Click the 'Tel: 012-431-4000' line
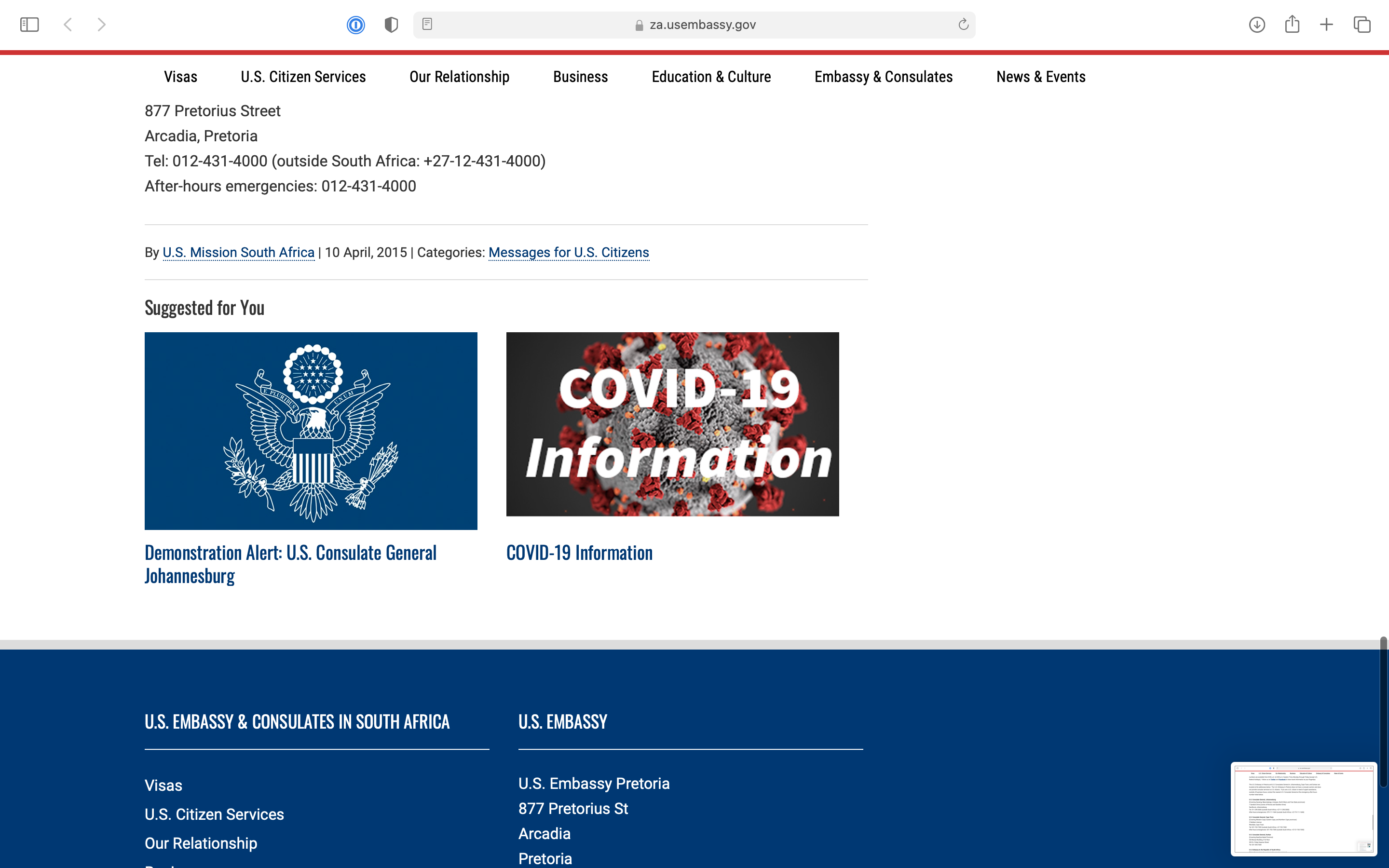Screen dimensions: 1389x868 pos(345,162)
